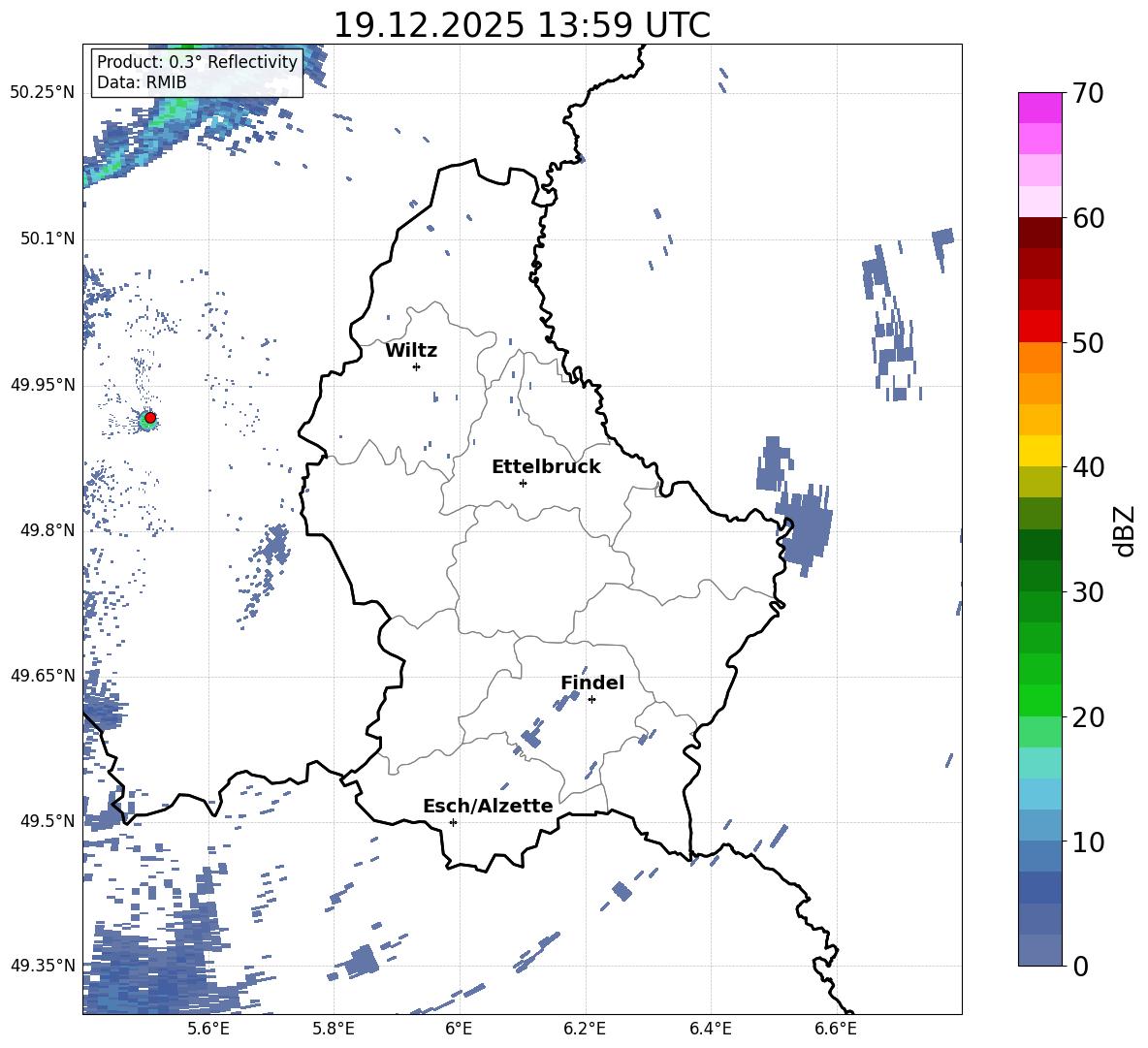Click the Wiltz city label
This screenshot has height=1048, width=1148.
tap(411, 351)
